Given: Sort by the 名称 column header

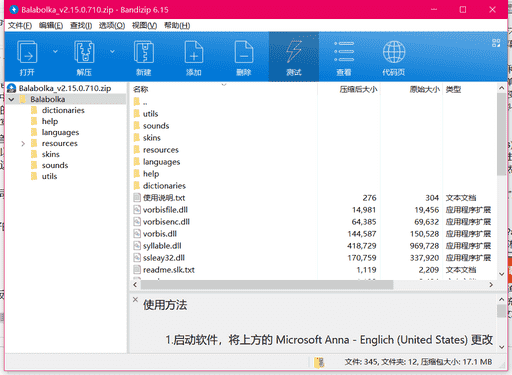Looking at the screenshot, I should coord(140,89).
